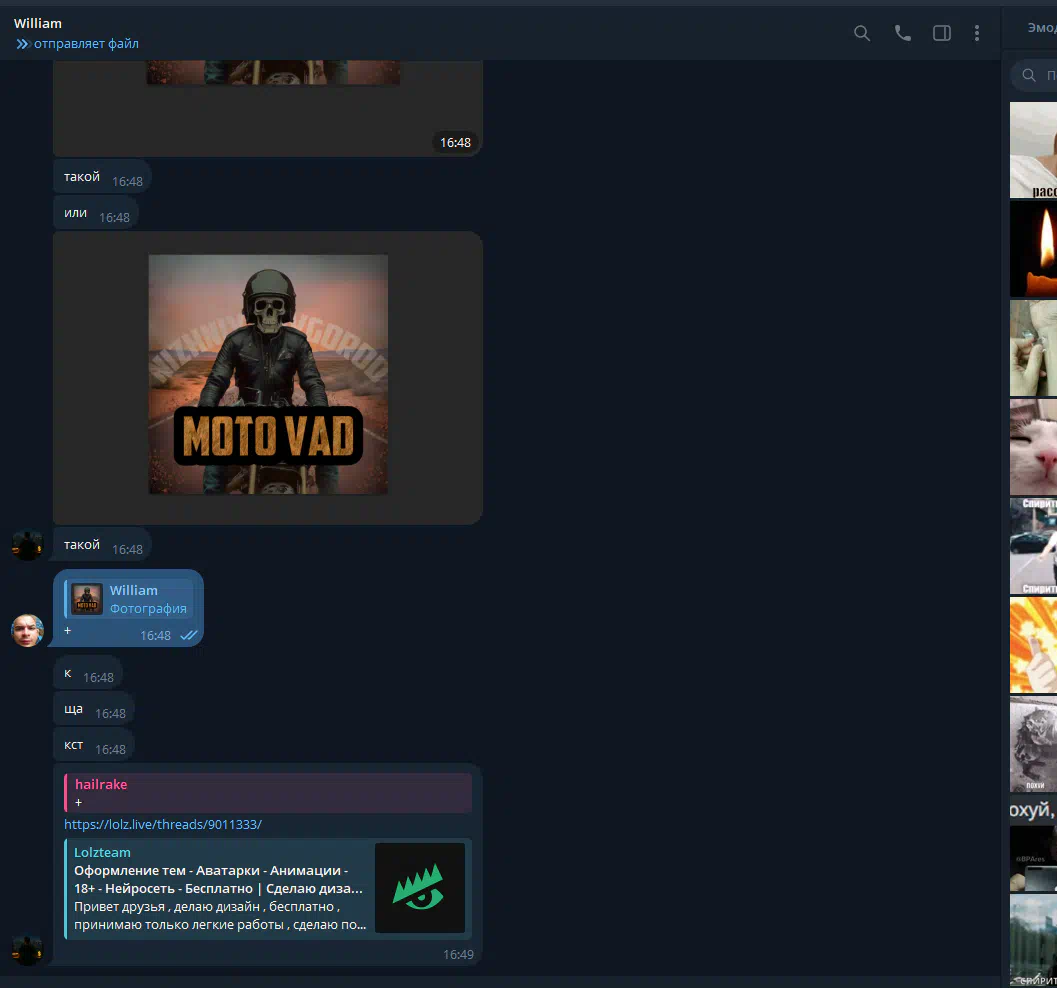Image resolution: width=1057 pixels, height=988 pixels.
Task: Select the candle flame GIF
Action: tap(1033, 249)
